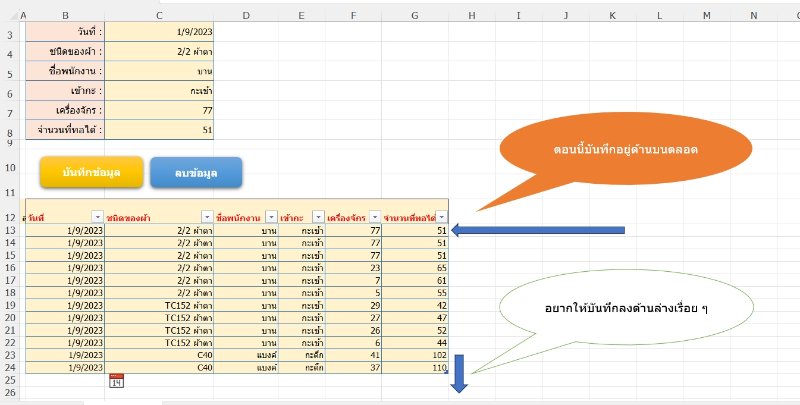Click the วันที่ input cell showing 1/9/2023
The width and height of the screenshot is (800, 405).
click(x=159, y=32)
